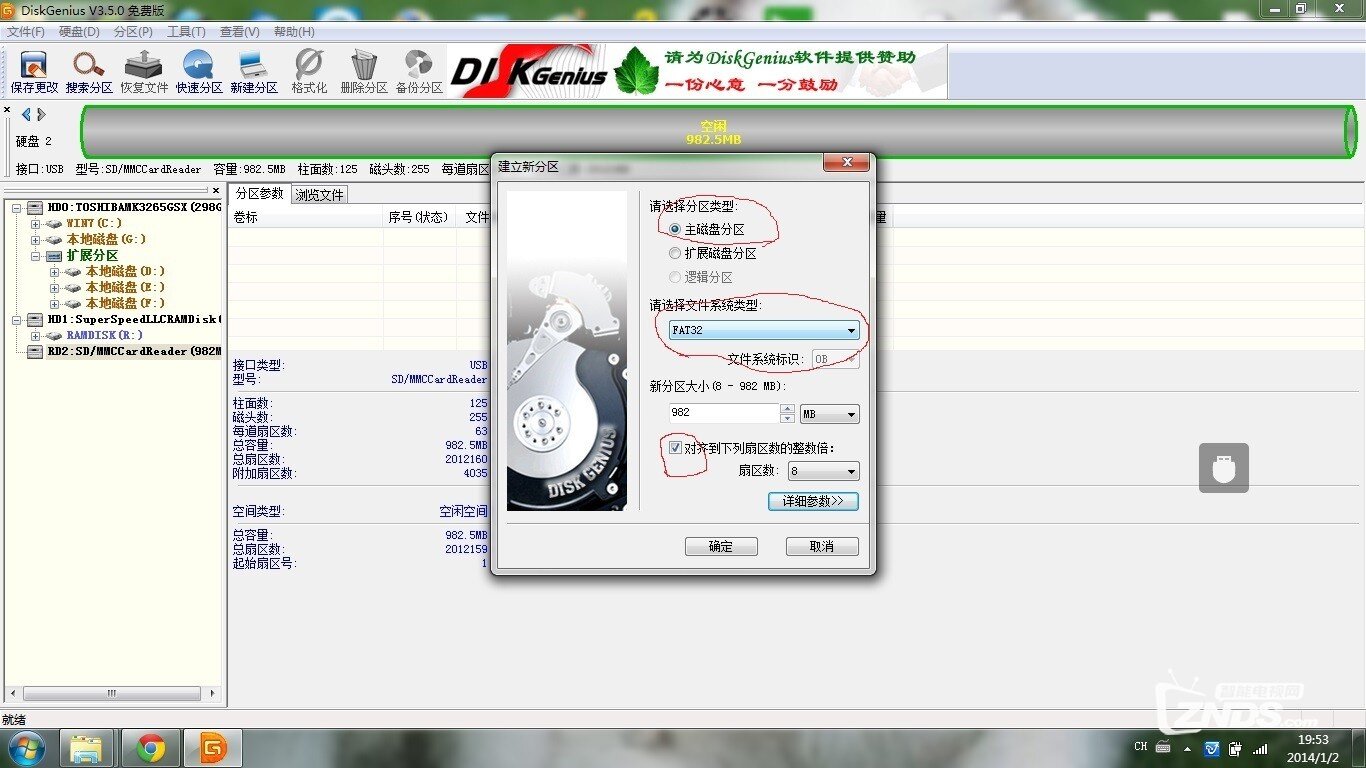
Task: Click the 搜索分区 (Search Partitions) toolbar icon
Action: pyautogui.click(x=89, y=72)
